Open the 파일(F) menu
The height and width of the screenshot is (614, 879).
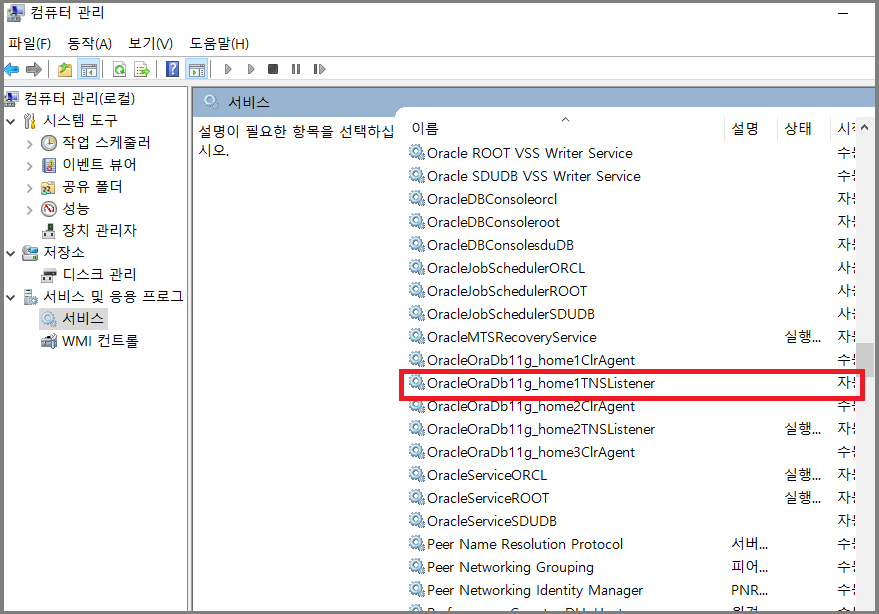[30, 43]
